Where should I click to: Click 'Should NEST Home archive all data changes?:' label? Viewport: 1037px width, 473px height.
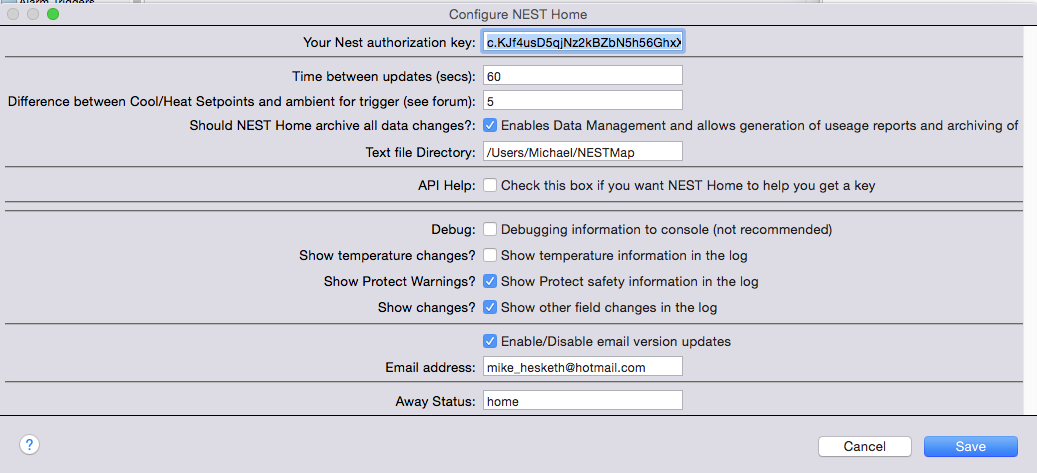(x=332, y=125)
